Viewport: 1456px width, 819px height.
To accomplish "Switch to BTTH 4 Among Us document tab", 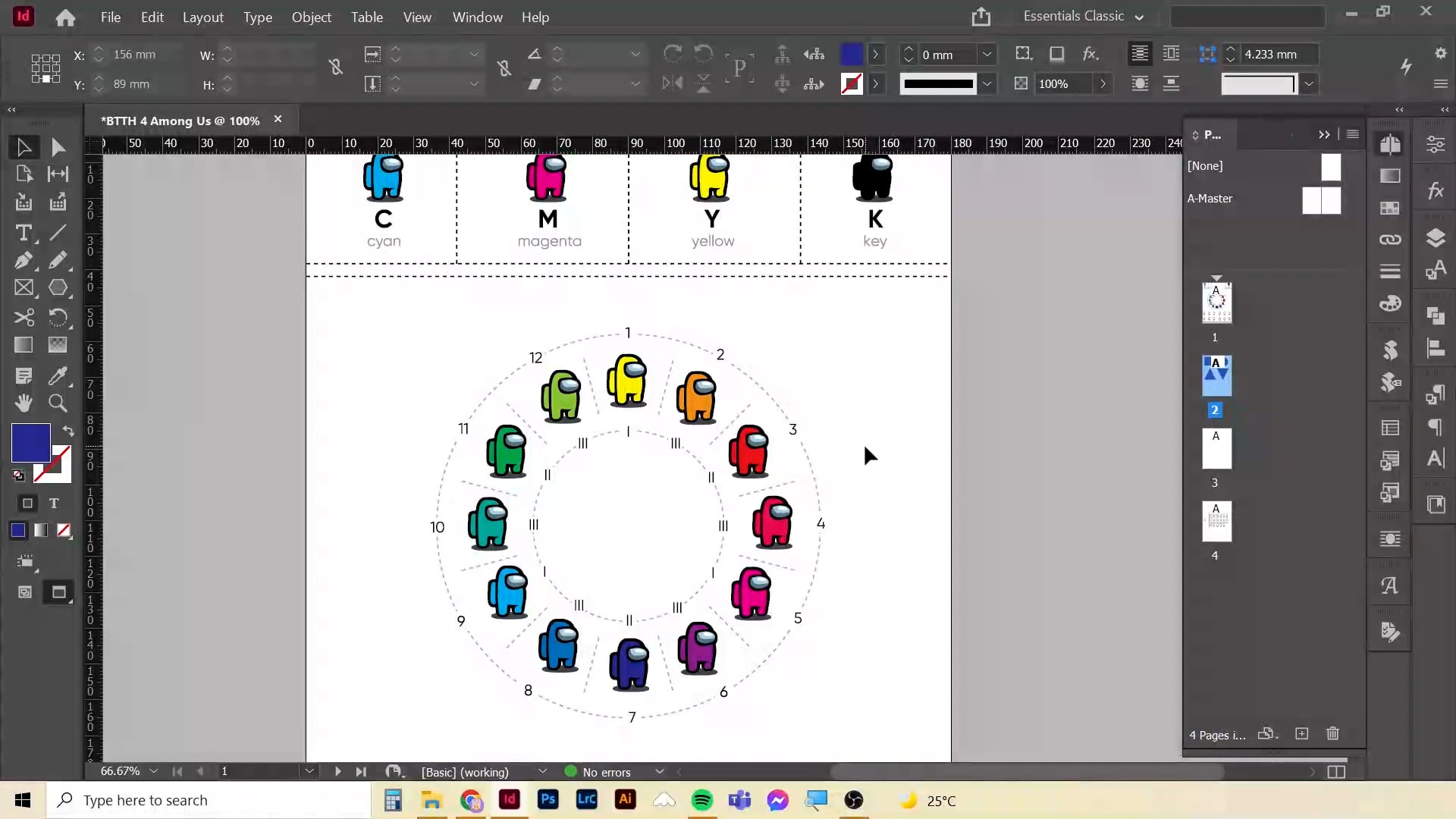I will click(180, 121).
